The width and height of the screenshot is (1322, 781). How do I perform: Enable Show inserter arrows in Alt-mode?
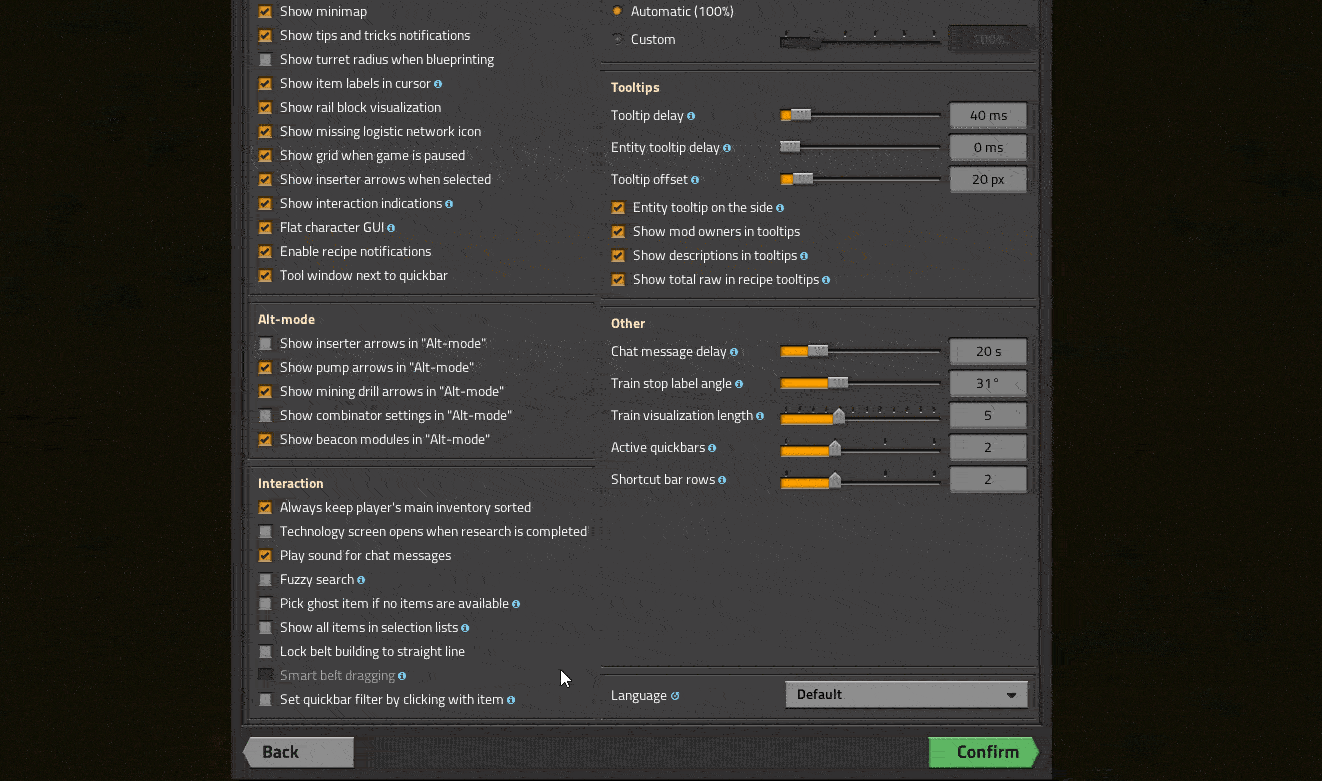pos(265,344)
